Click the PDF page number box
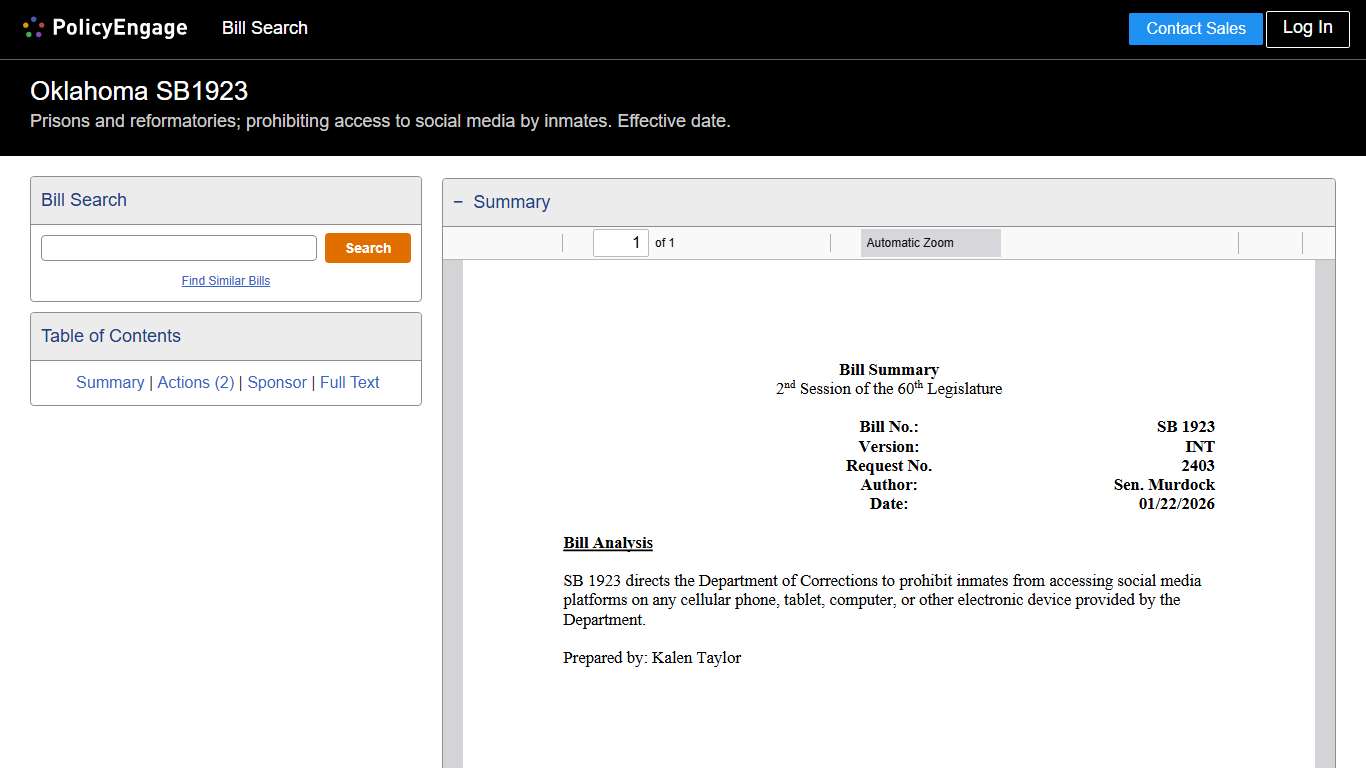Screen dimensions: 1366x768 (620, 243)
